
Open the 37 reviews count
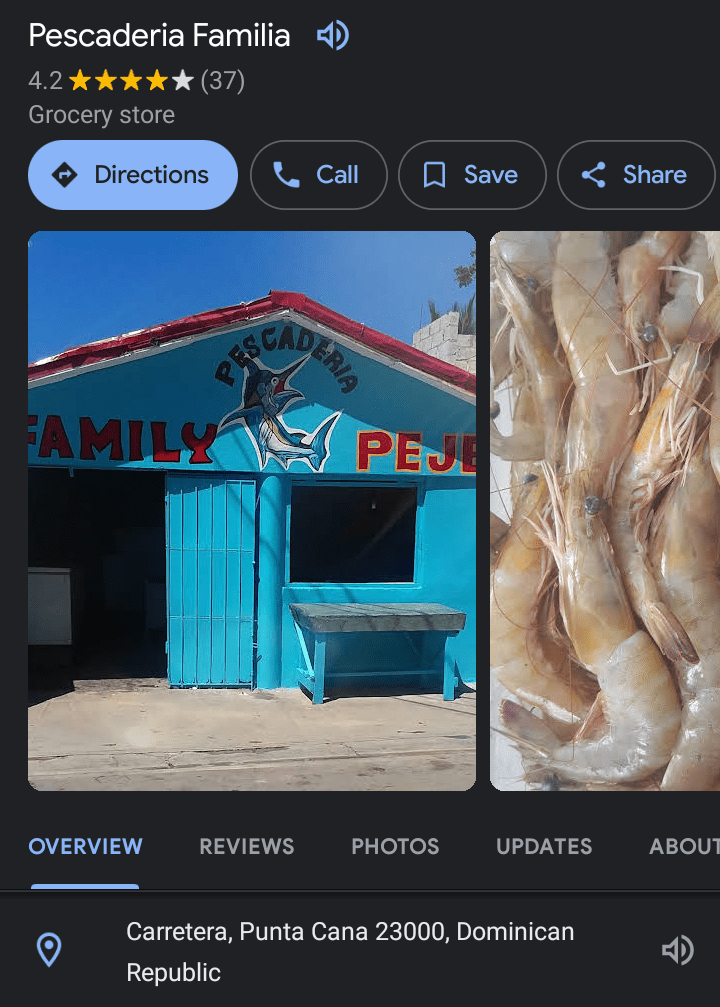point(223,81)
